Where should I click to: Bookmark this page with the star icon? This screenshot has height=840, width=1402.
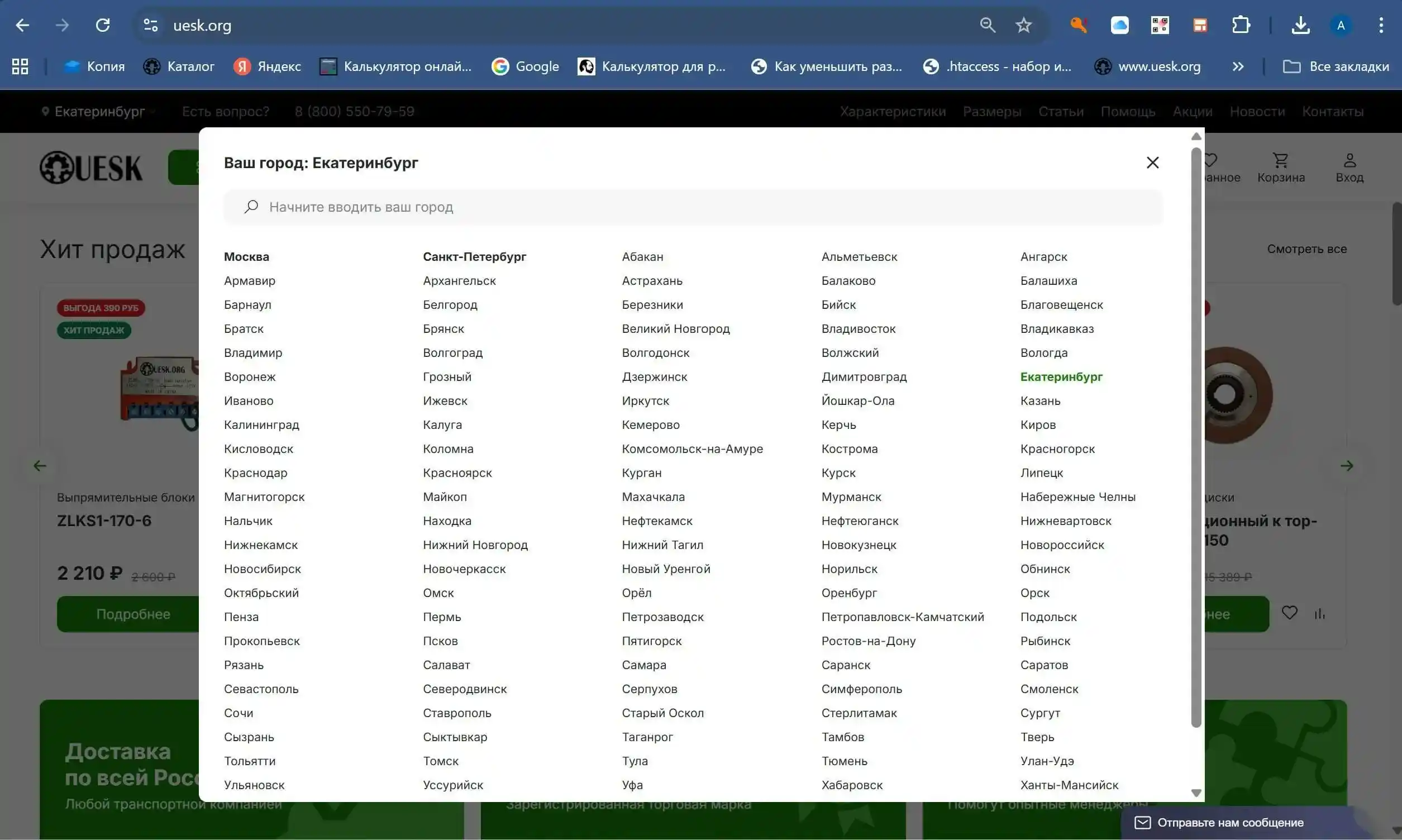point(1023,26)
